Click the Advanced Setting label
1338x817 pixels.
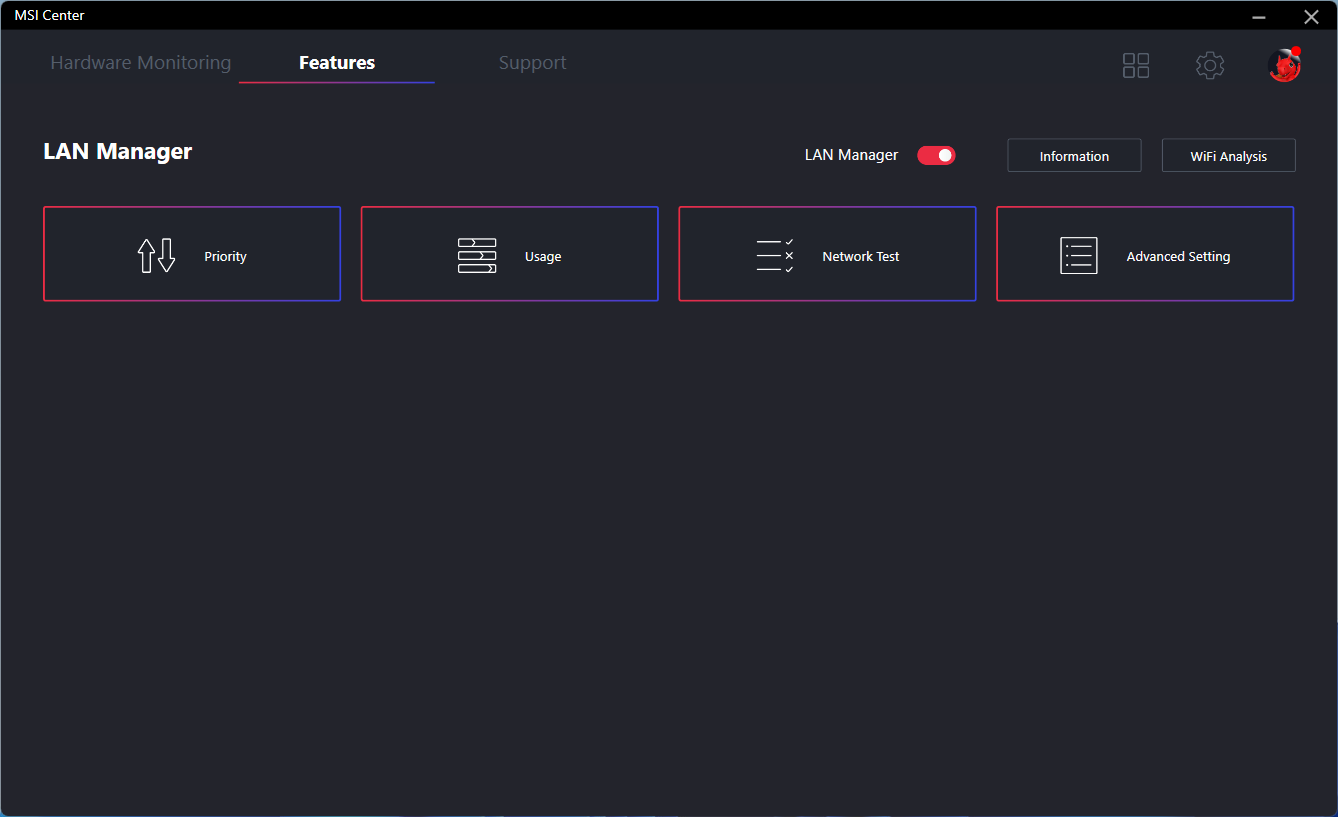(x=1178, y=257)
